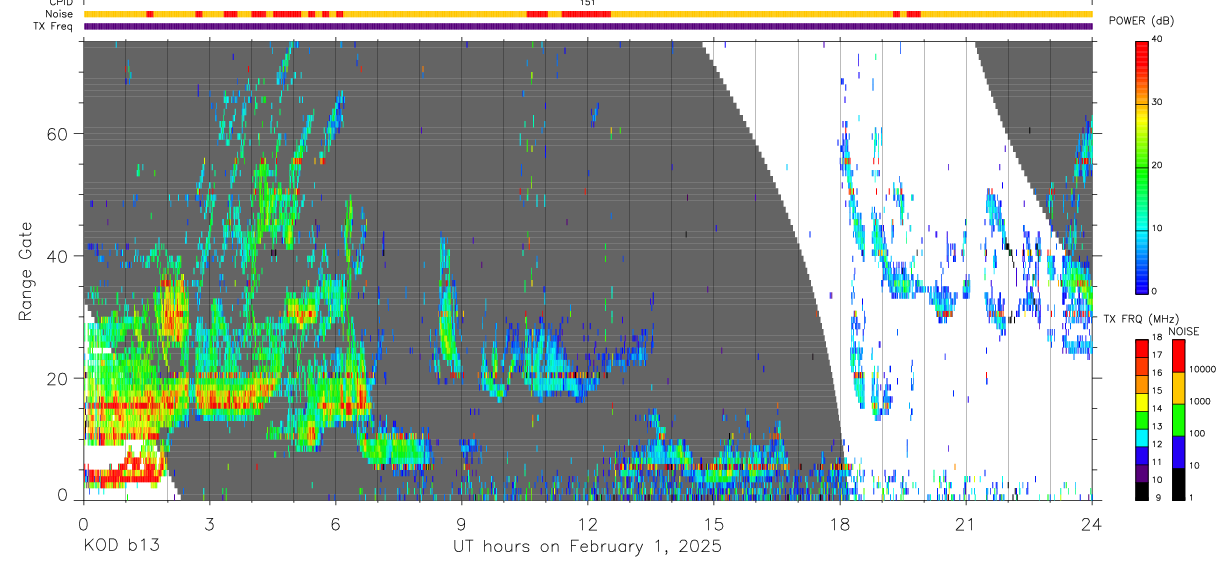The width and height of the screenshot is (1228, 567).
Task: Click the "15" tick on the UT hours axis
Action: pyautogui.click(x=713, y=523)
